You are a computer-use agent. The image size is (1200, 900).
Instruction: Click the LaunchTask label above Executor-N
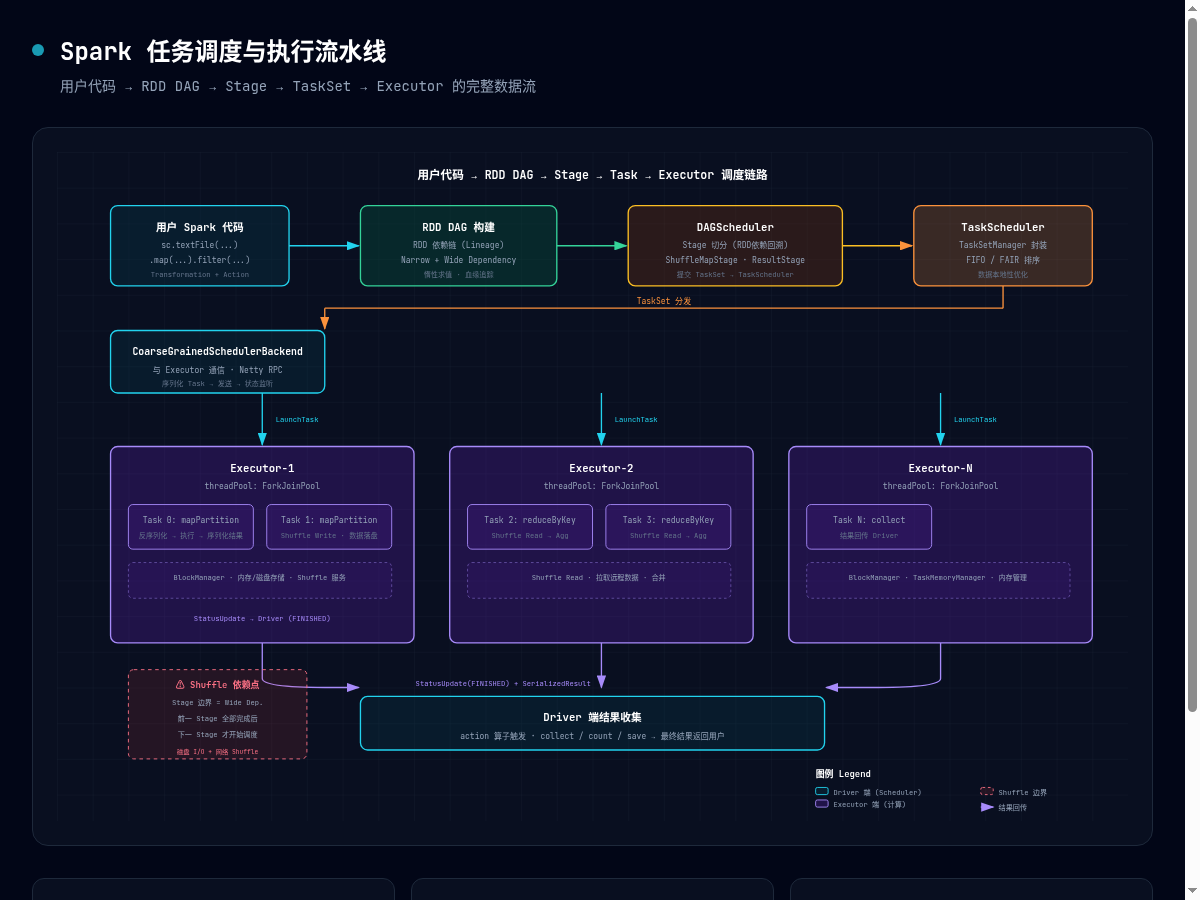(975, 420)
